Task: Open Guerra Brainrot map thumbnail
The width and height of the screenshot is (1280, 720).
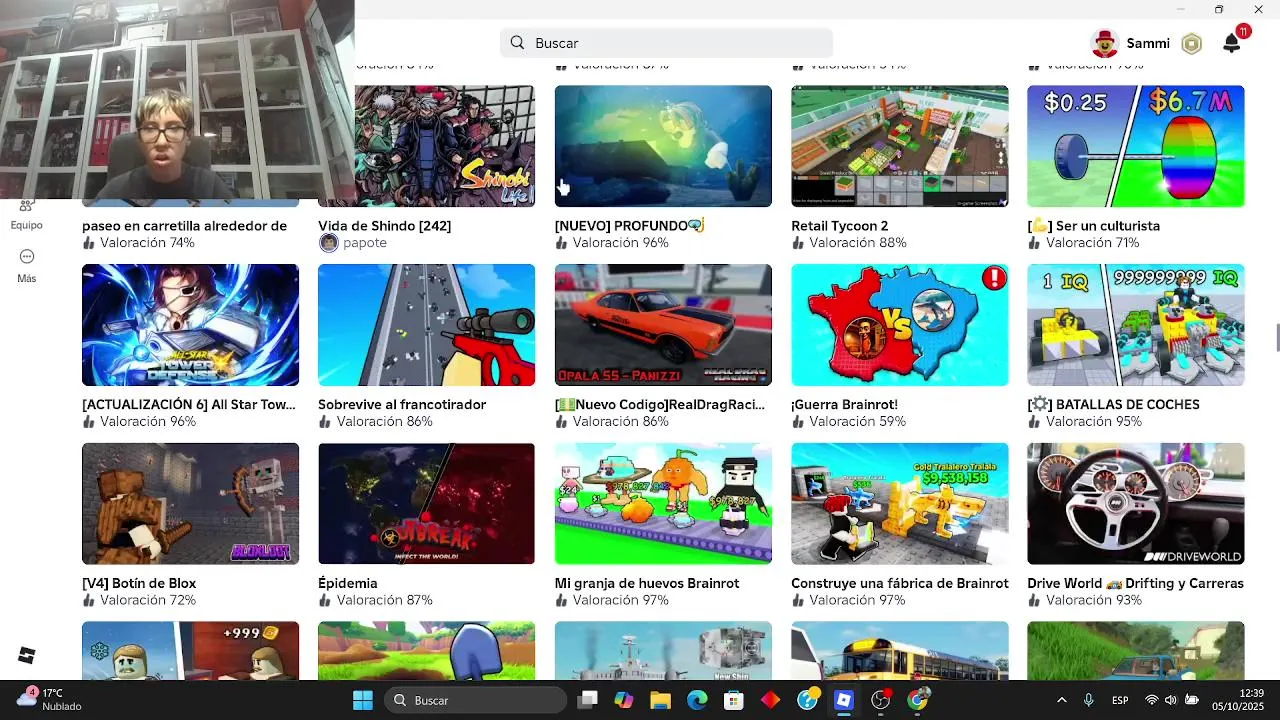Action: click(x=900, y=325)
